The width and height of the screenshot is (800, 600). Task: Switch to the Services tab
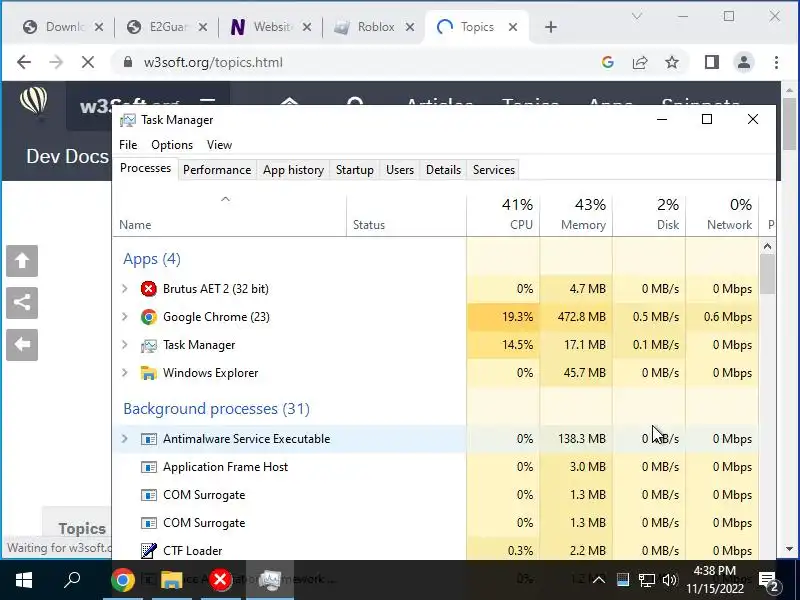[494, 170]
